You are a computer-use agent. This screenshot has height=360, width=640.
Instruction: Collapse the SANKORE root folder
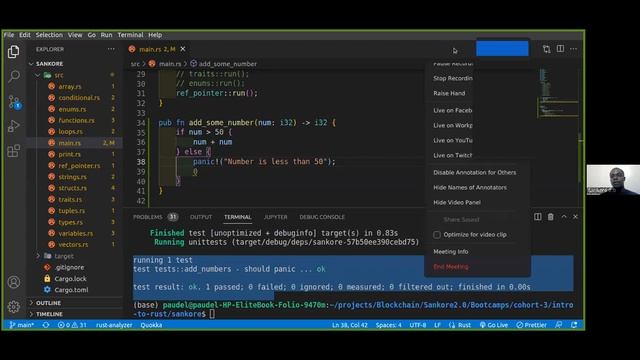click(31, 64)
